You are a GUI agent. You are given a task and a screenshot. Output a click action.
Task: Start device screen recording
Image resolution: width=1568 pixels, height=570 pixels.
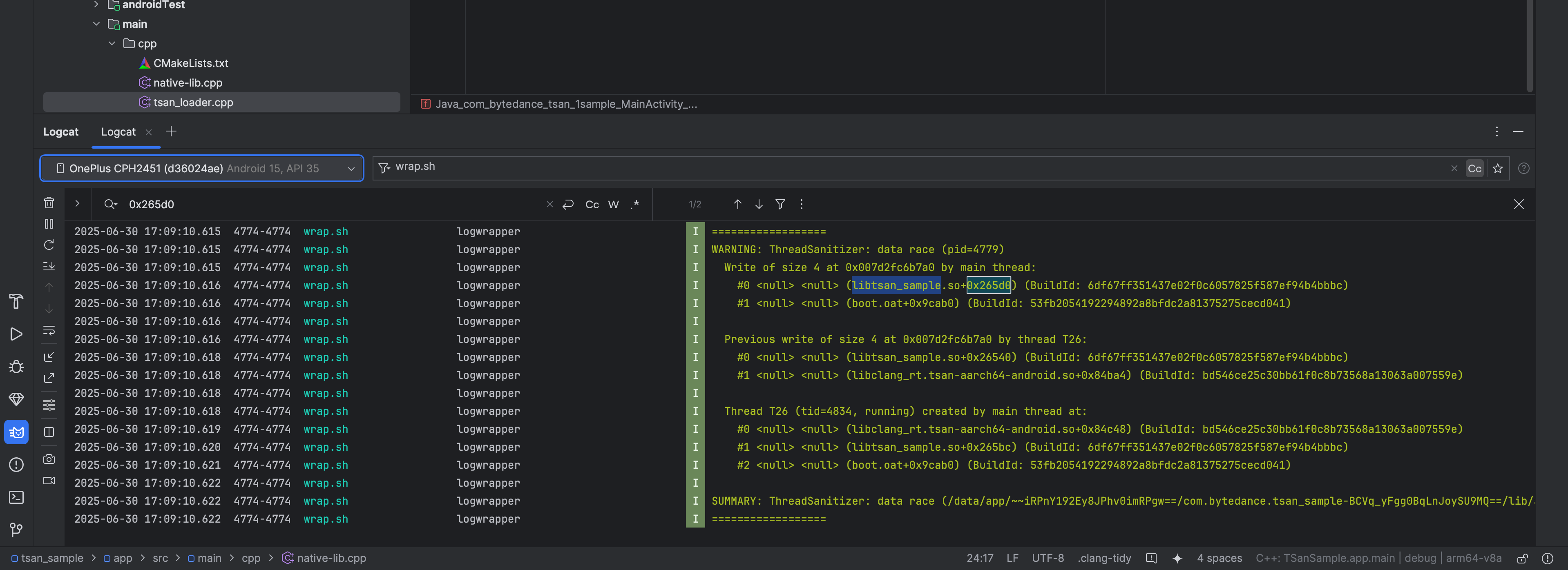tap(49, 481)
